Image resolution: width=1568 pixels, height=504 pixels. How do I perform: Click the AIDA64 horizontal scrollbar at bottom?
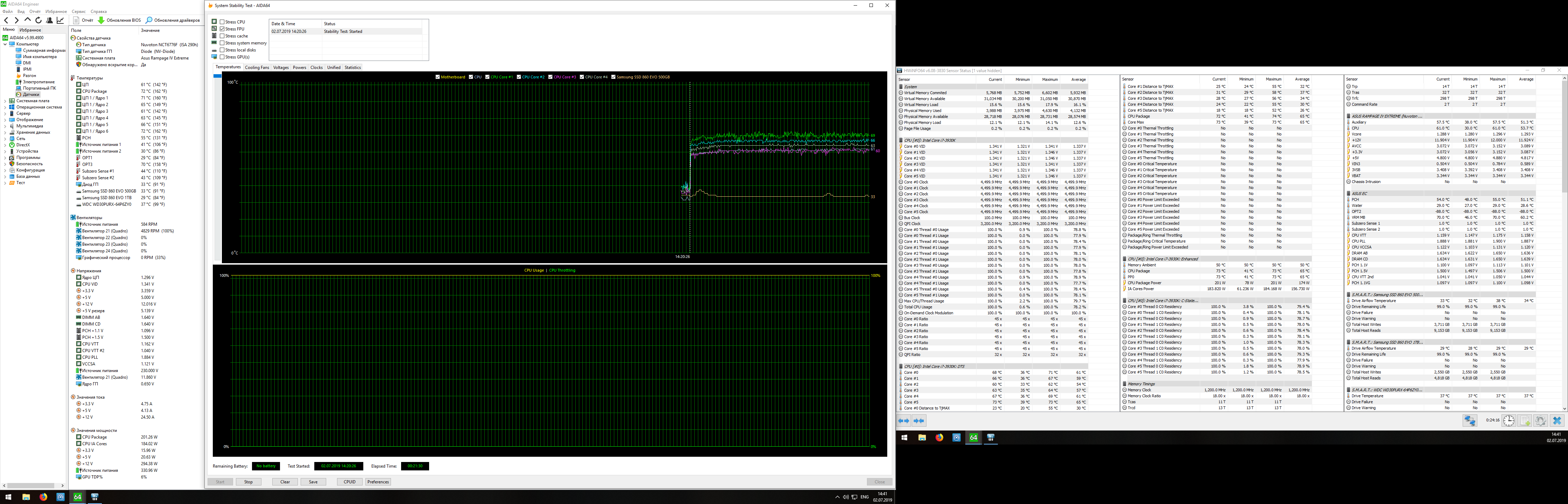[30, 485]
